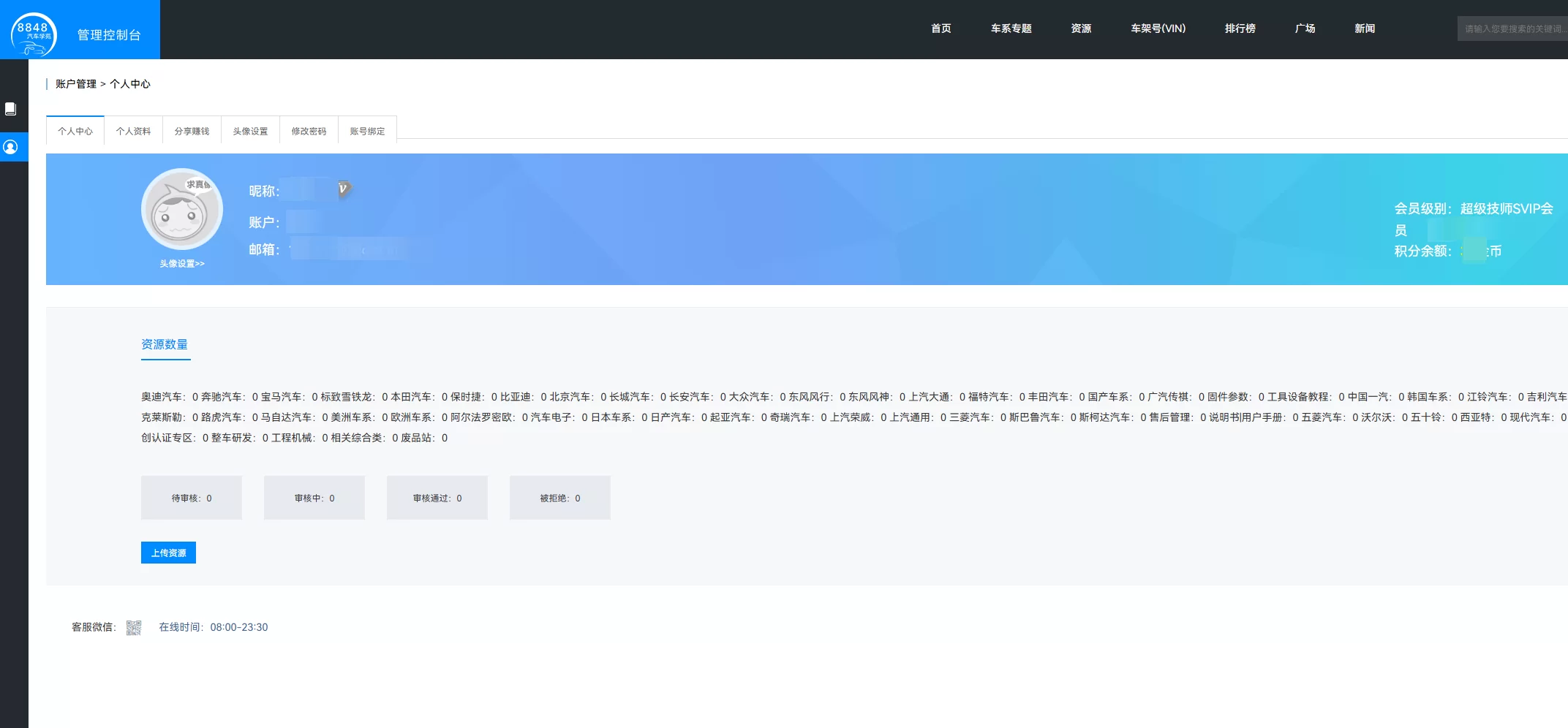Image resolution: width=1568 pixels, height=728 pixels.
Task: Open 新闻 in top navigation
Action: tap(1365, 29)
